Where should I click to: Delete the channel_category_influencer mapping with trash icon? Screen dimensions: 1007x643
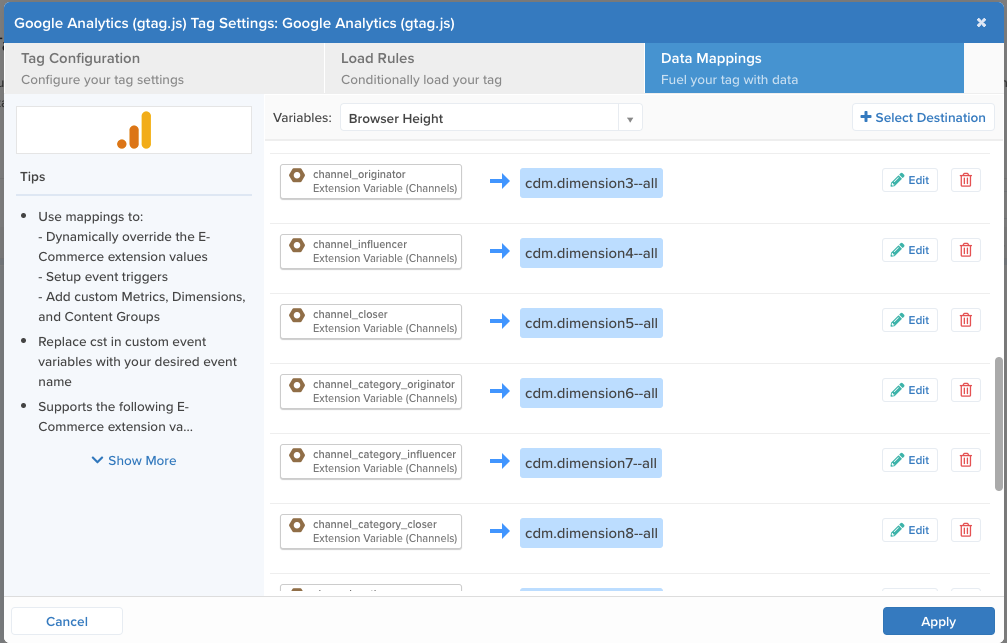point(965,459)
